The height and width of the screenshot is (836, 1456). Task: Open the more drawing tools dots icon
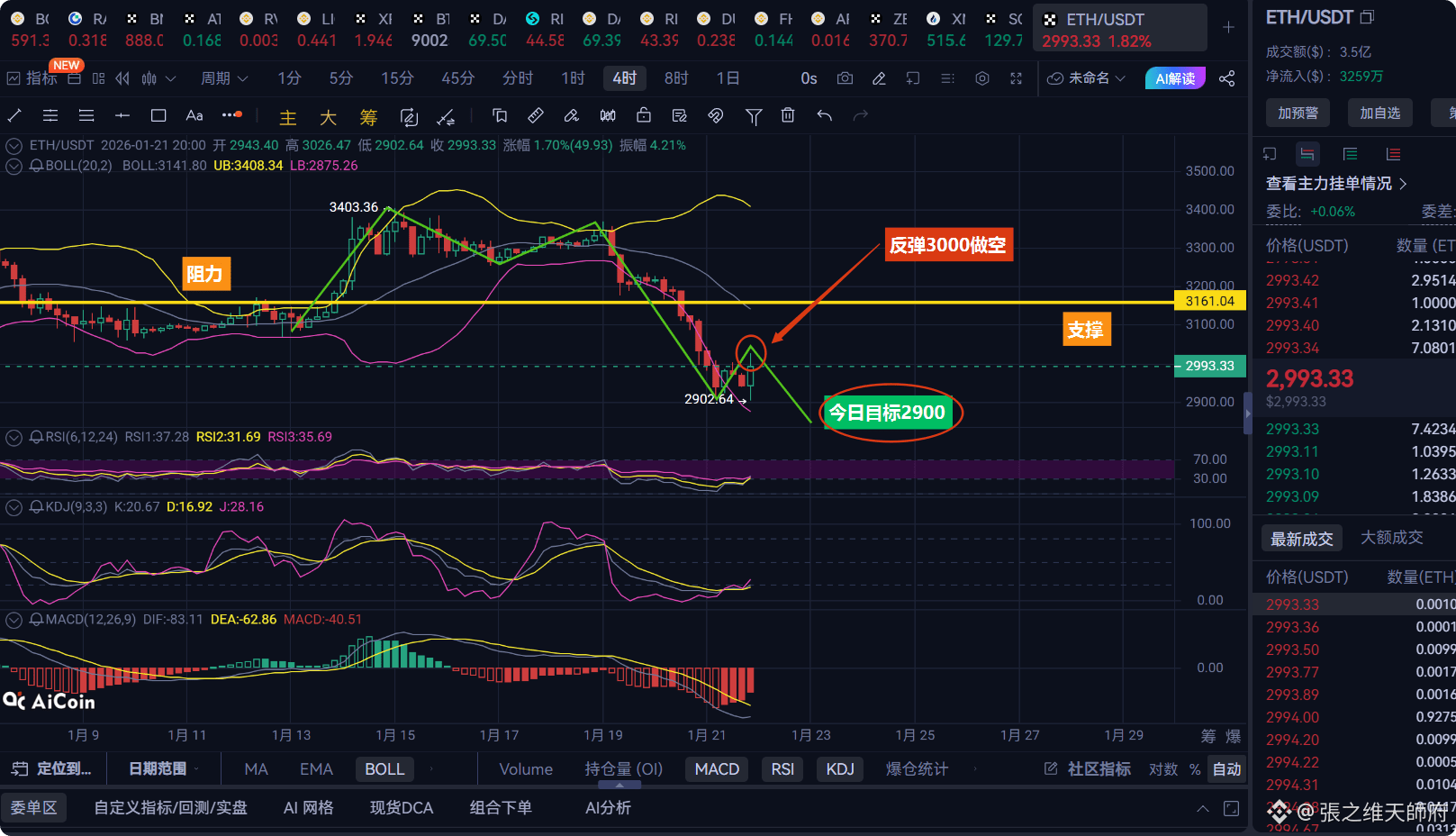pos(231,115)
